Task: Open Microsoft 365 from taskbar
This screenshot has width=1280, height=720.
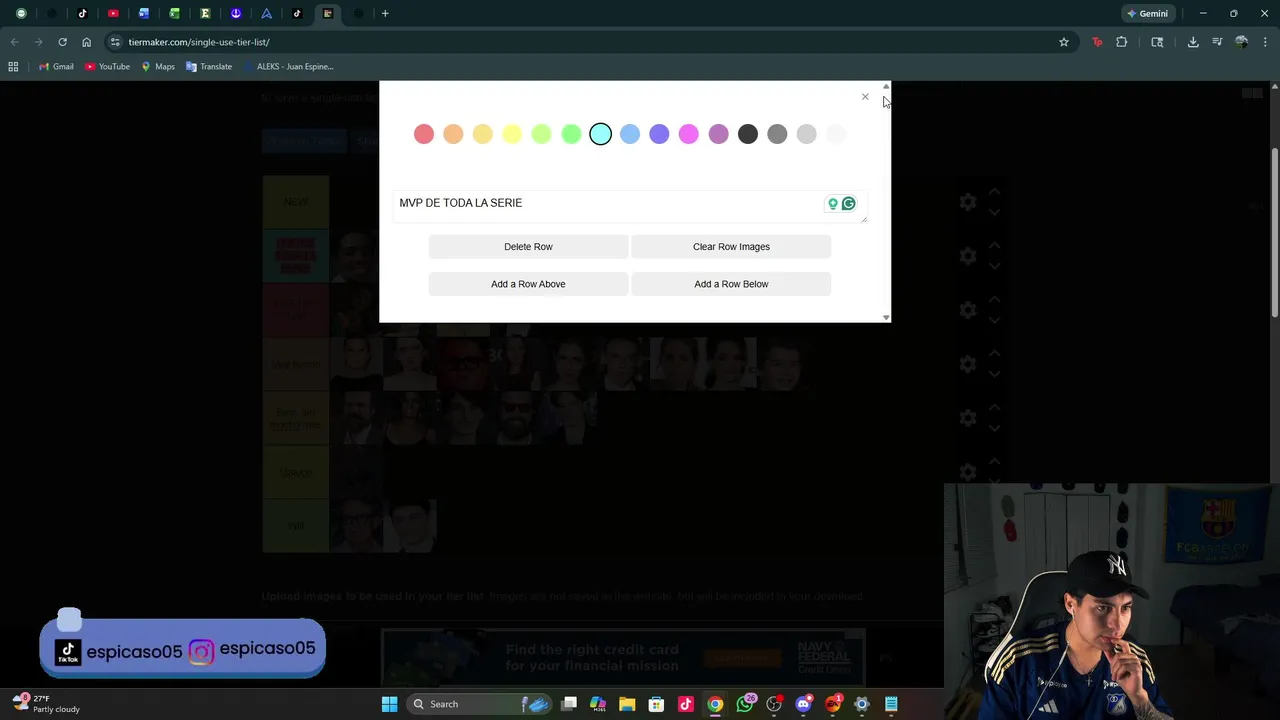Action: 598,704
